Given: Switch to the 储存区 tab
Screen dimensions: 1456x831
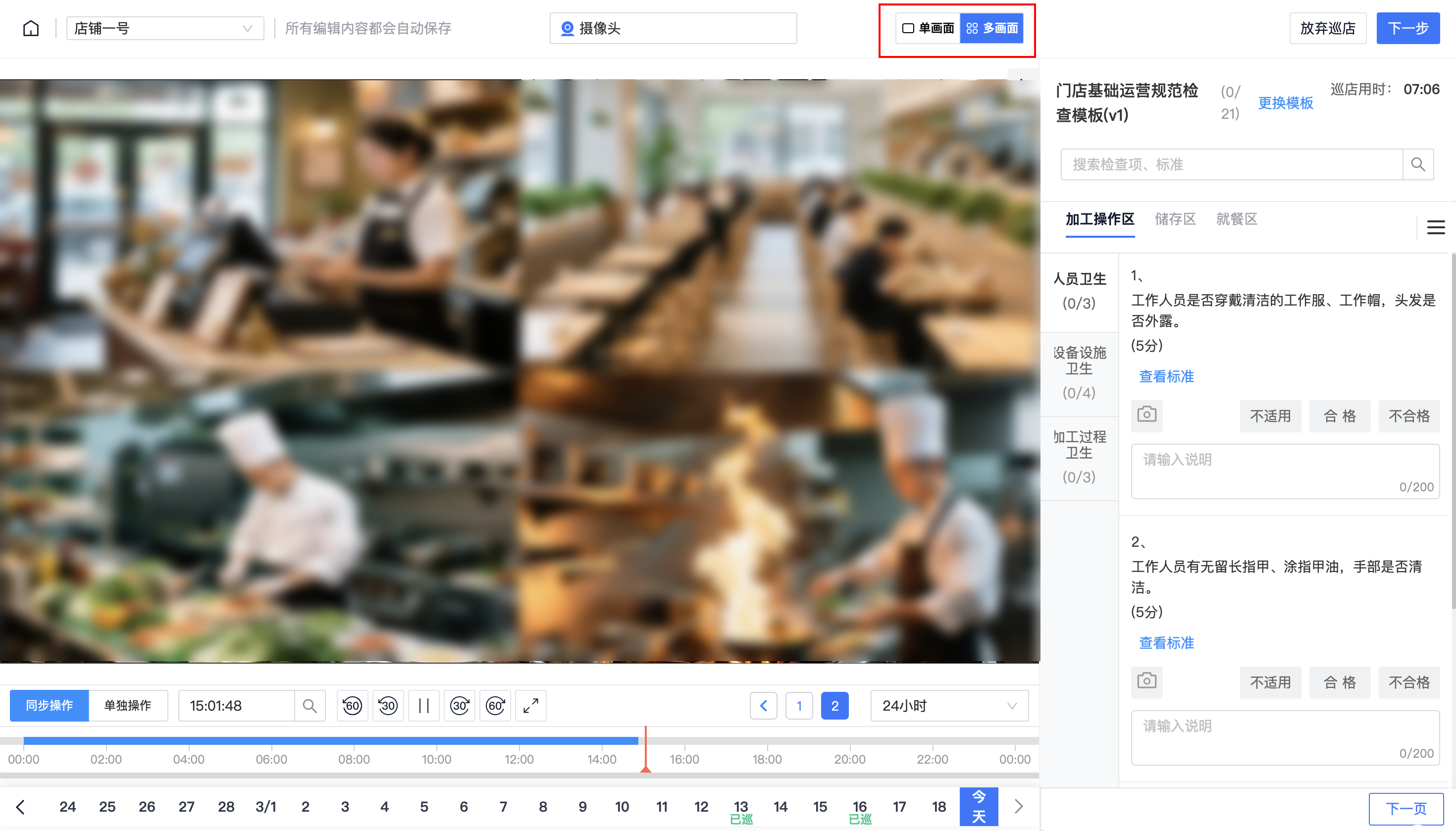Looking at the screenshot, I should pyautogui.click(x=1175, y=219).
